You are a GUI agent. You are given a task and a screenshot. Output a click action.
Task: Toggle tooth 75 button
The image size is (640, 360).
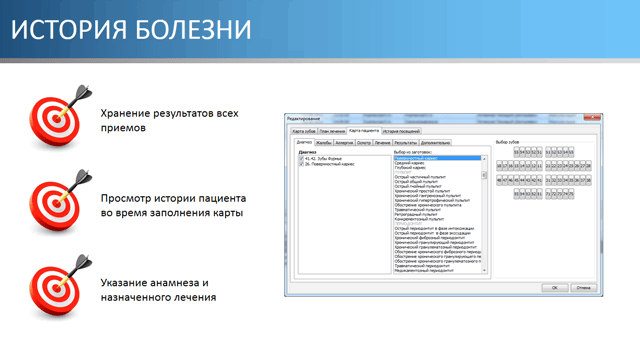[571, 194]
